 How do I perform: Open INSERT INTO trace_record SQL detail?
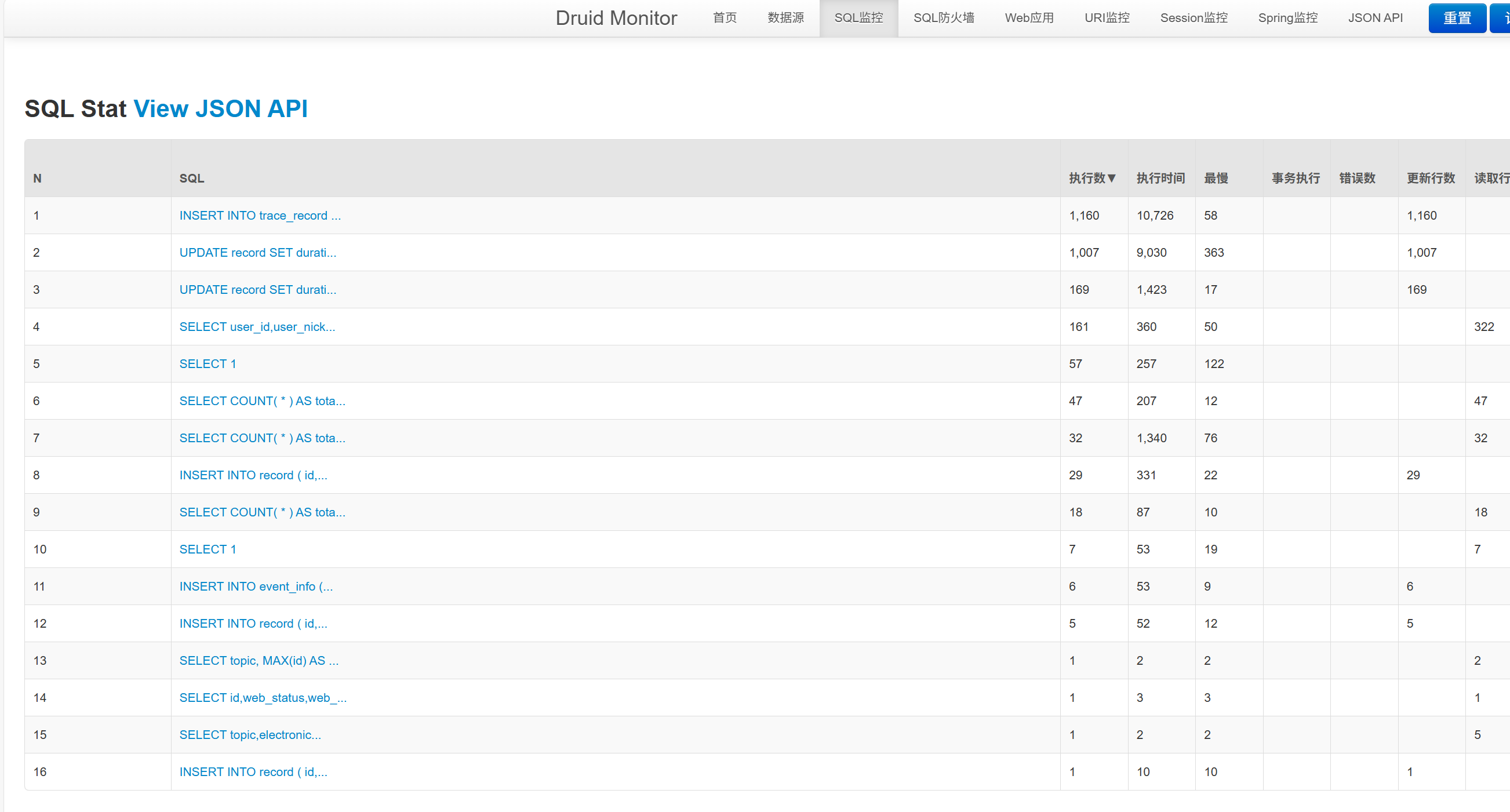260,216
